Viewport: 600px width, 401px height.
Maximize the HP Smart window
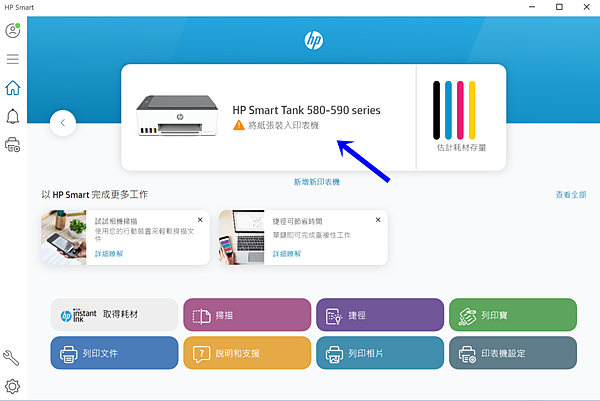pyautogui.click(x=559, y=7)
